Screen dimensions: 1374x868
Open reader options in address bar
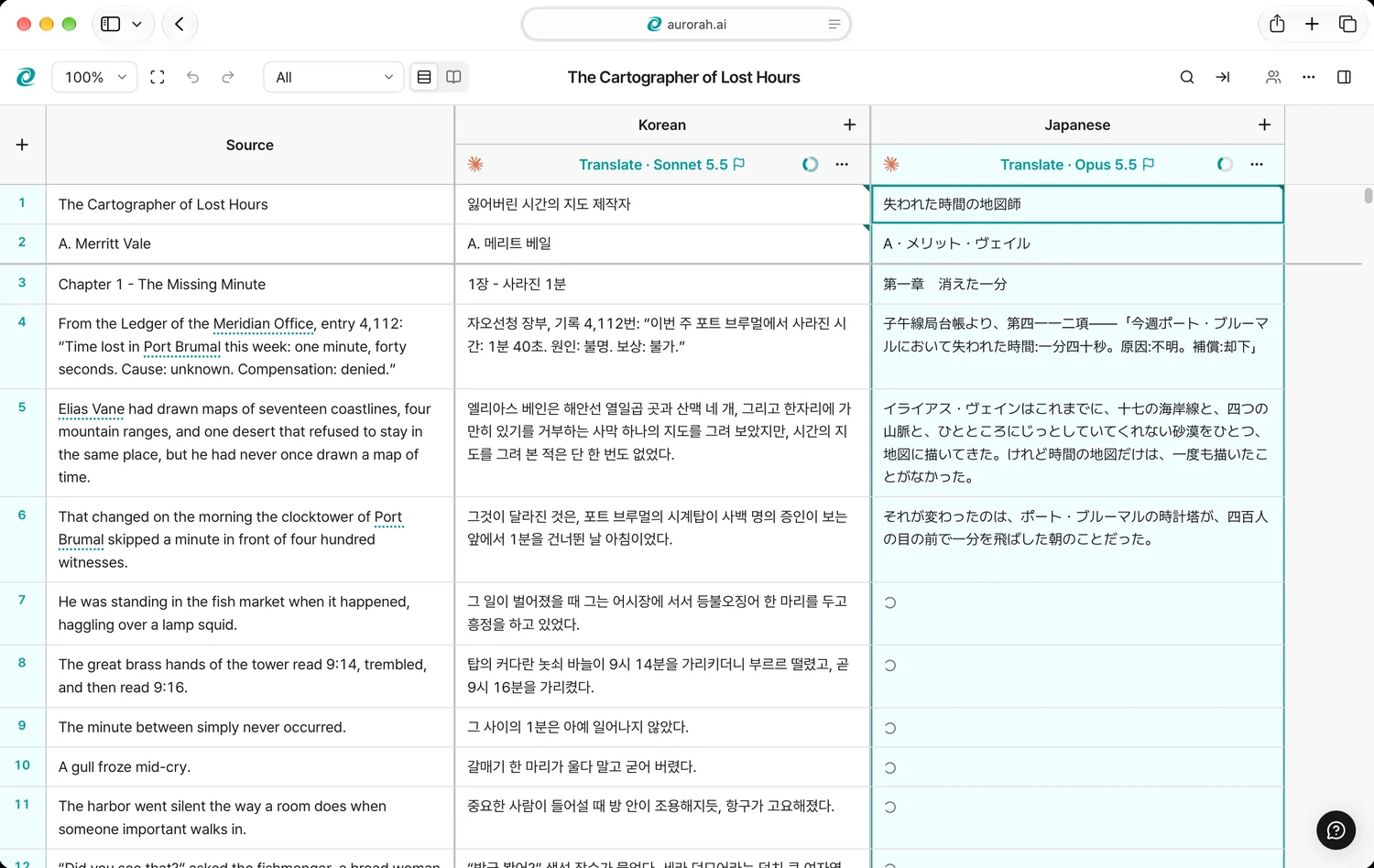coord(834,25)
